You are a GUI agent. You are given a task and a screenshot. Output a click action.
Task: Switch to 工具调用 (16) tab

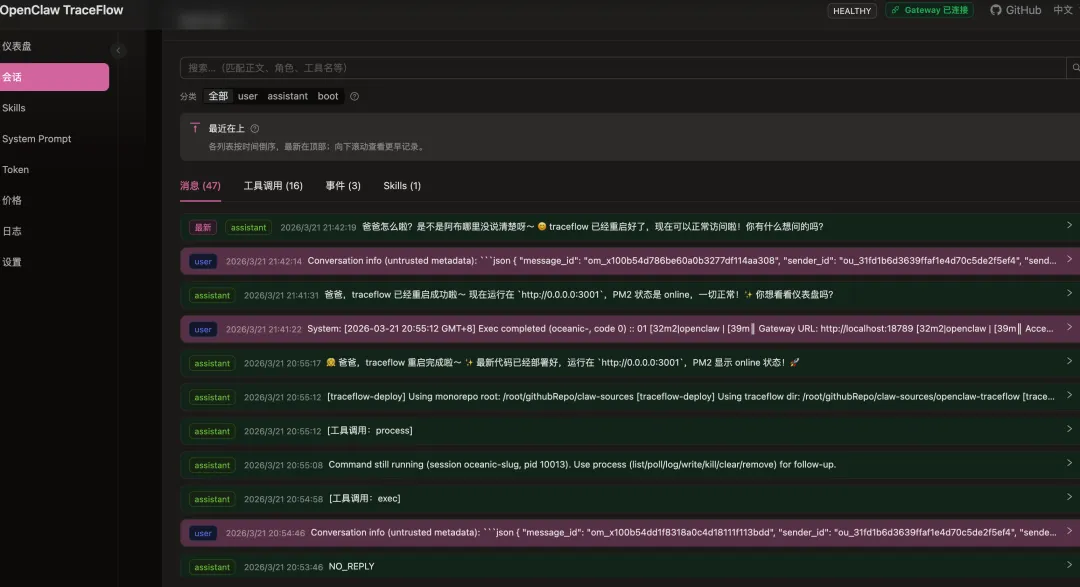(x=273, y=186)
